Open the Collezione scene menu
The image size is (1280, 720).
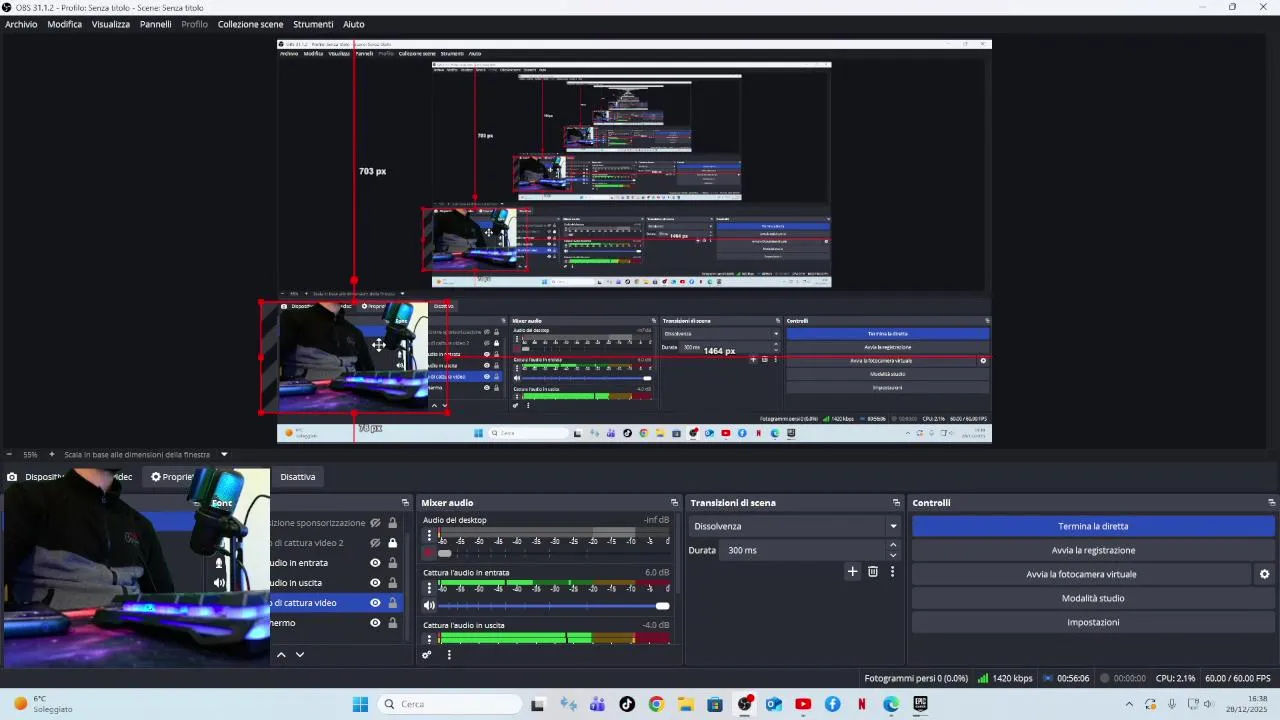click(x=251, y=24)
